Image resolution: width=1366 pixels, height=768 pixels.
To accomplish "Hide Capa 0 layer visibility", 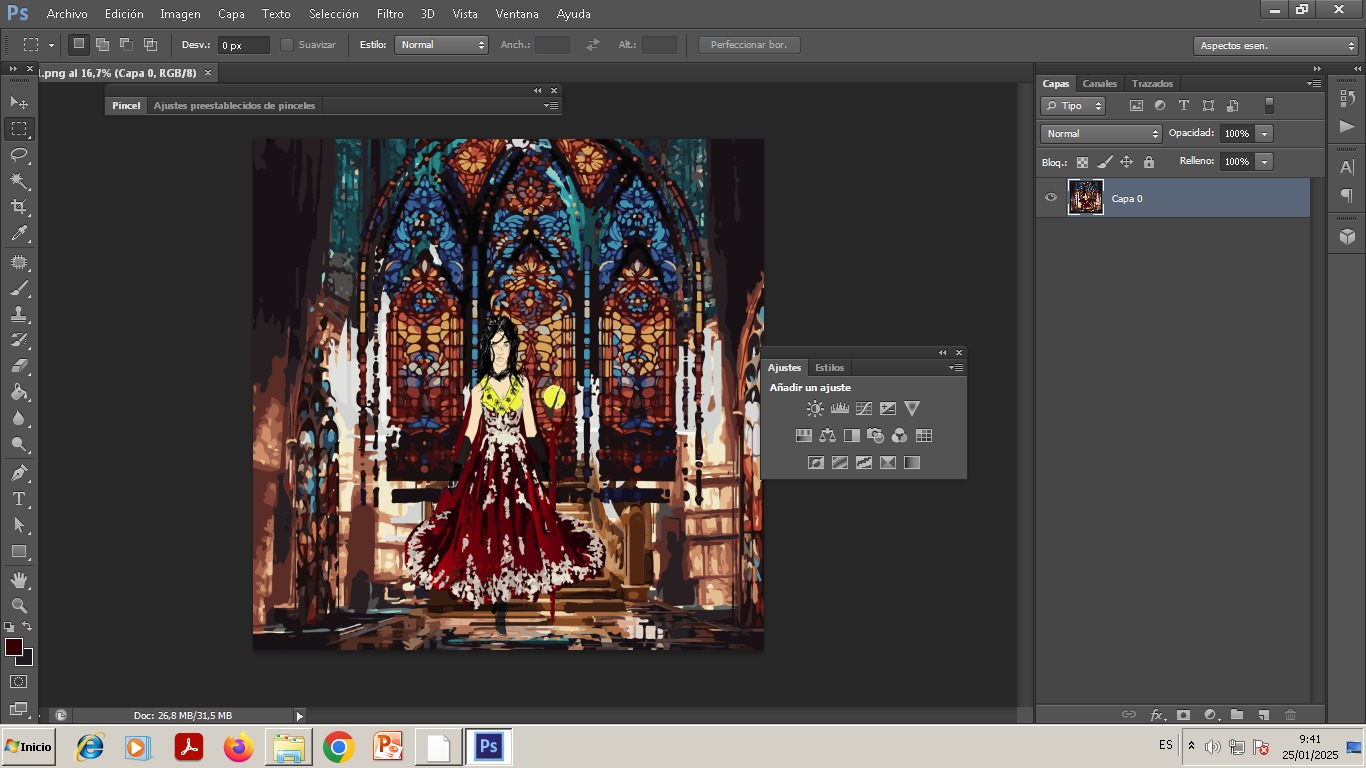I will 1051,198.
